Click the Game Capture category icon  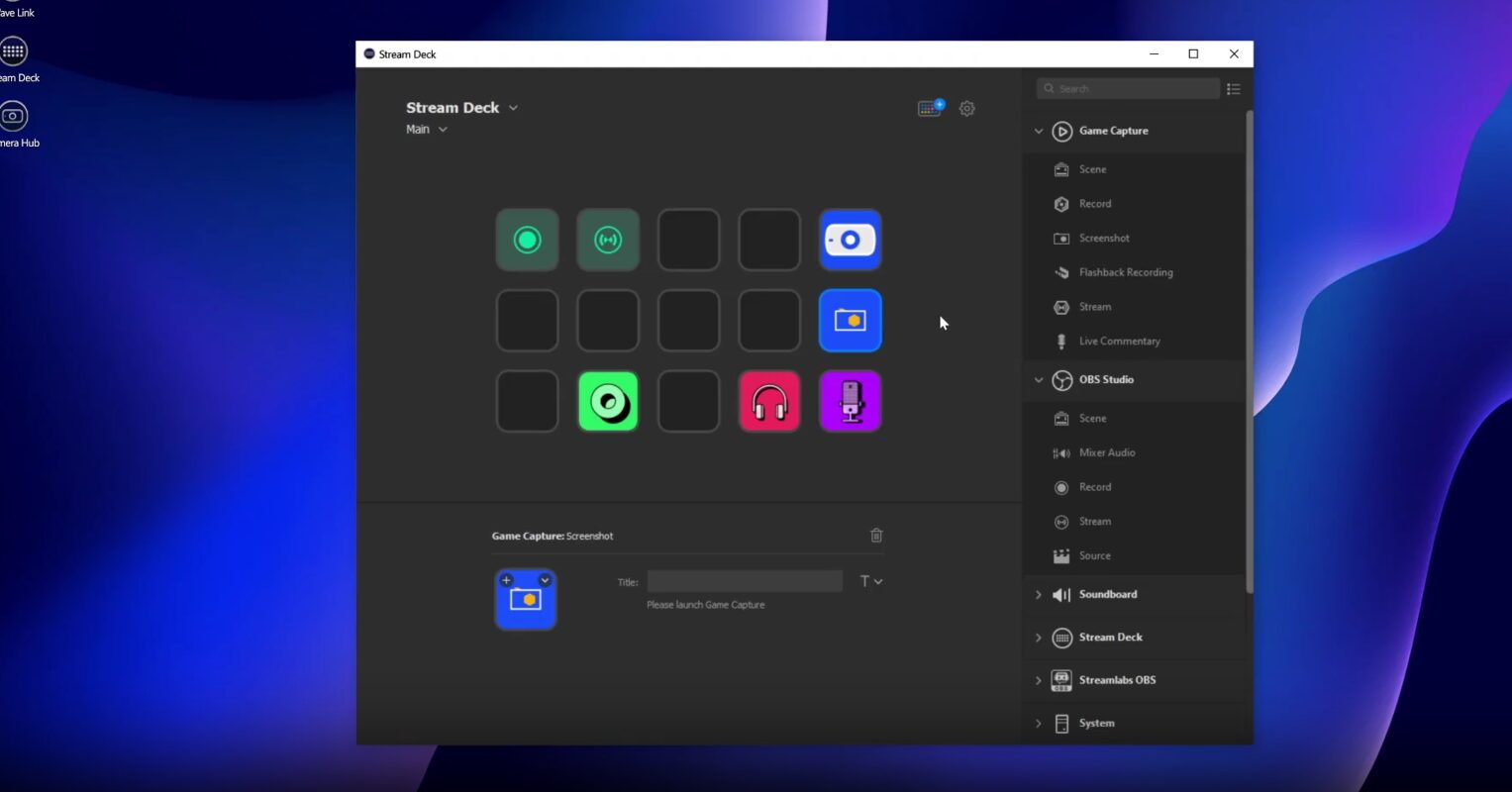pyautogui.click(x=1062, y=131)
